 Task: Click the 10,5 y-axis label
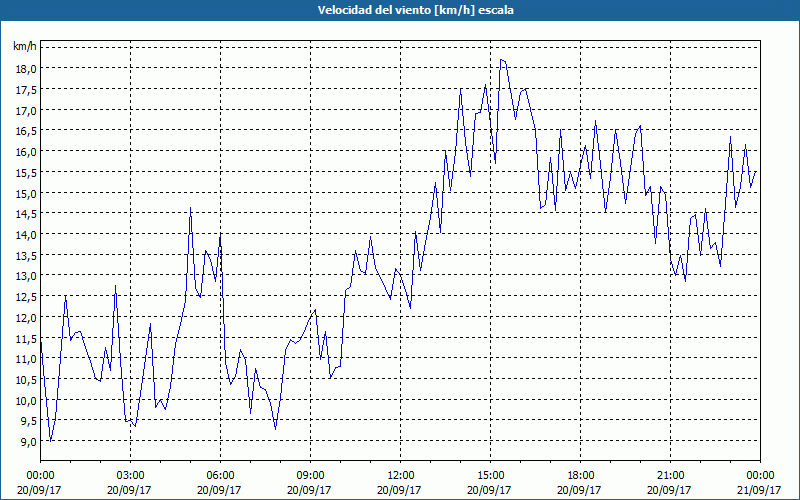(x=25, y=380)
